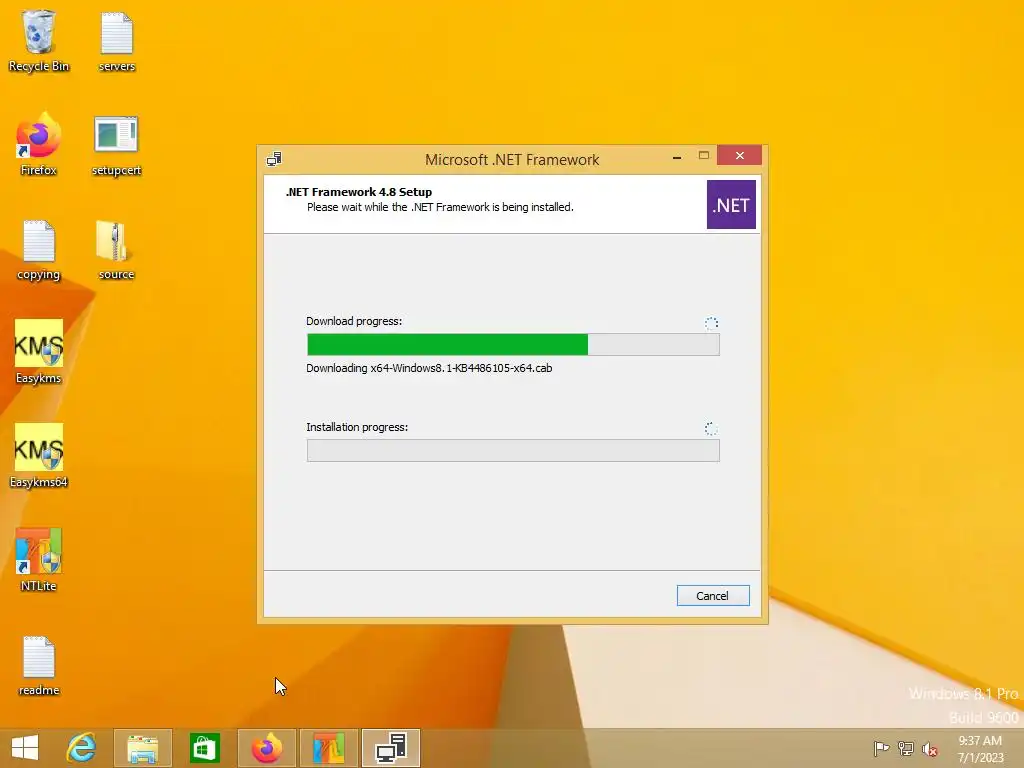Image resolution: width=1024 pixels, height=768 pixels.
Task: Select the setupcert desktop icon
Action: click(x=116, y=145)
